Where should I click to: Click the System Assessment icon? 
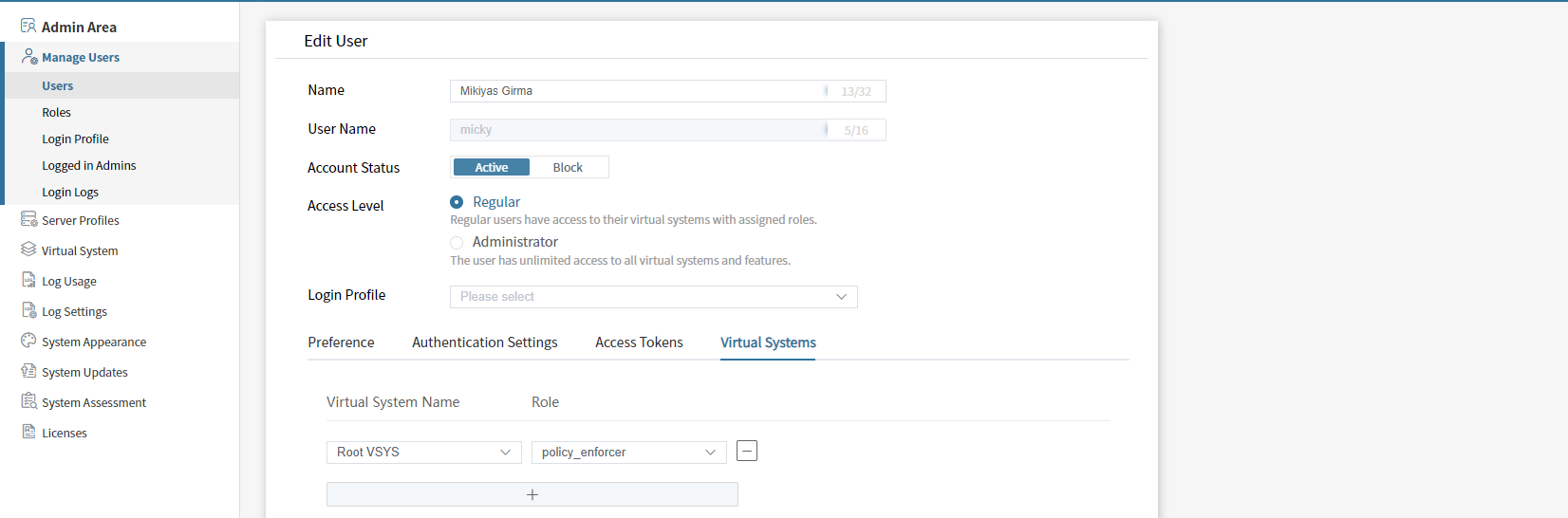(x=28, y=402)
